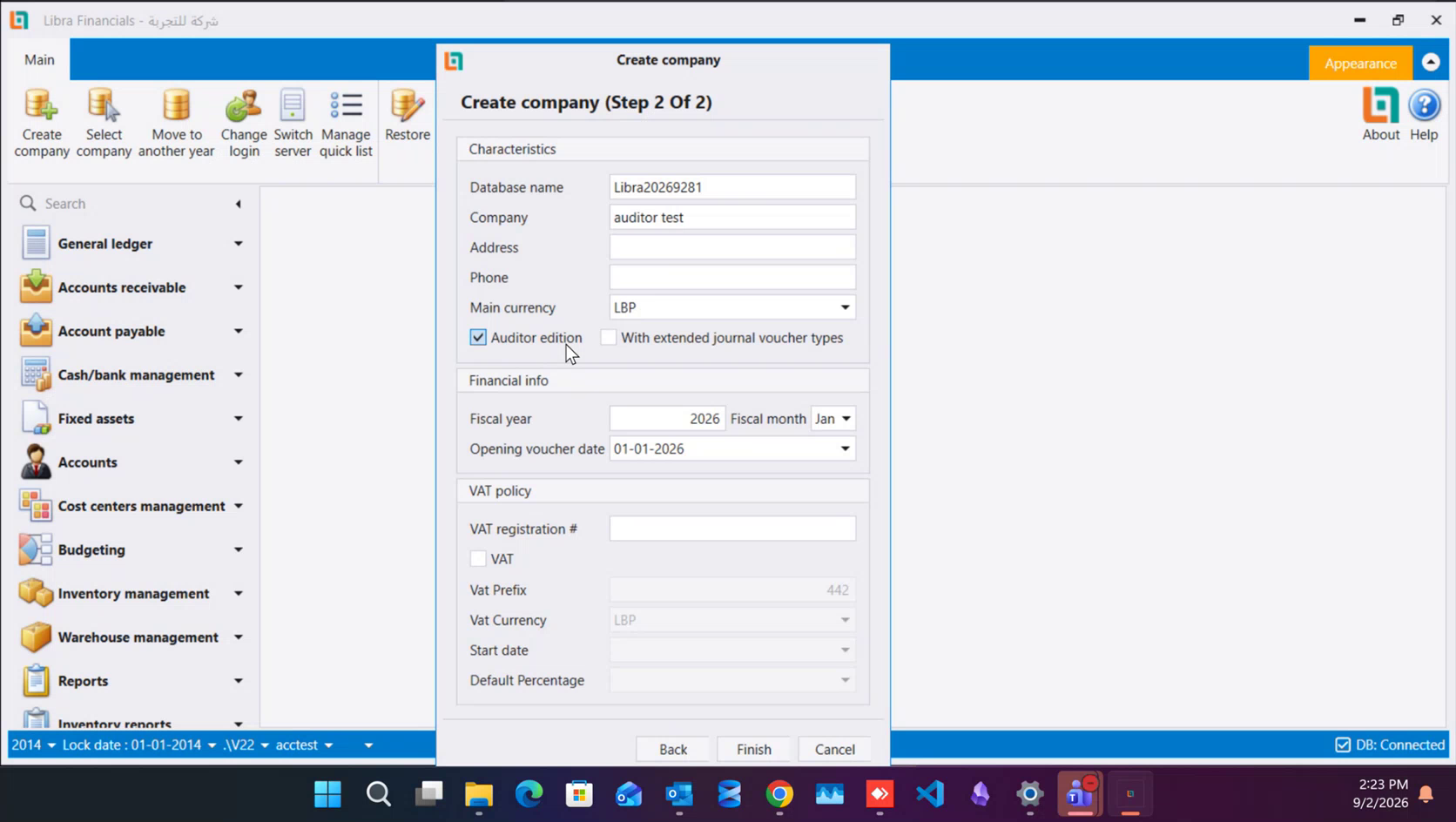Open the Change login tool
This screenshot has width=1456, height=822.
click(x=244, y=123)
